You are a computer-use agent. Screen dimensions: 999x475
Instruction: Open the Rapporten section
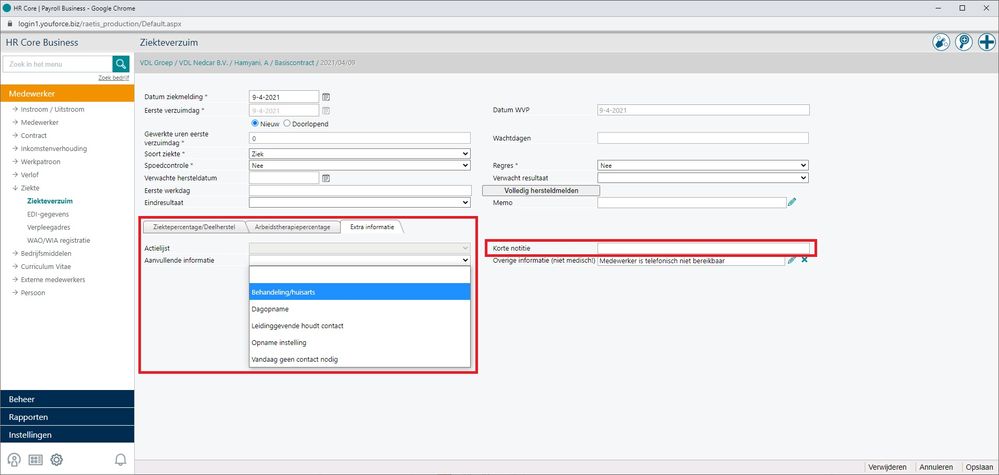tap(68, 417)
